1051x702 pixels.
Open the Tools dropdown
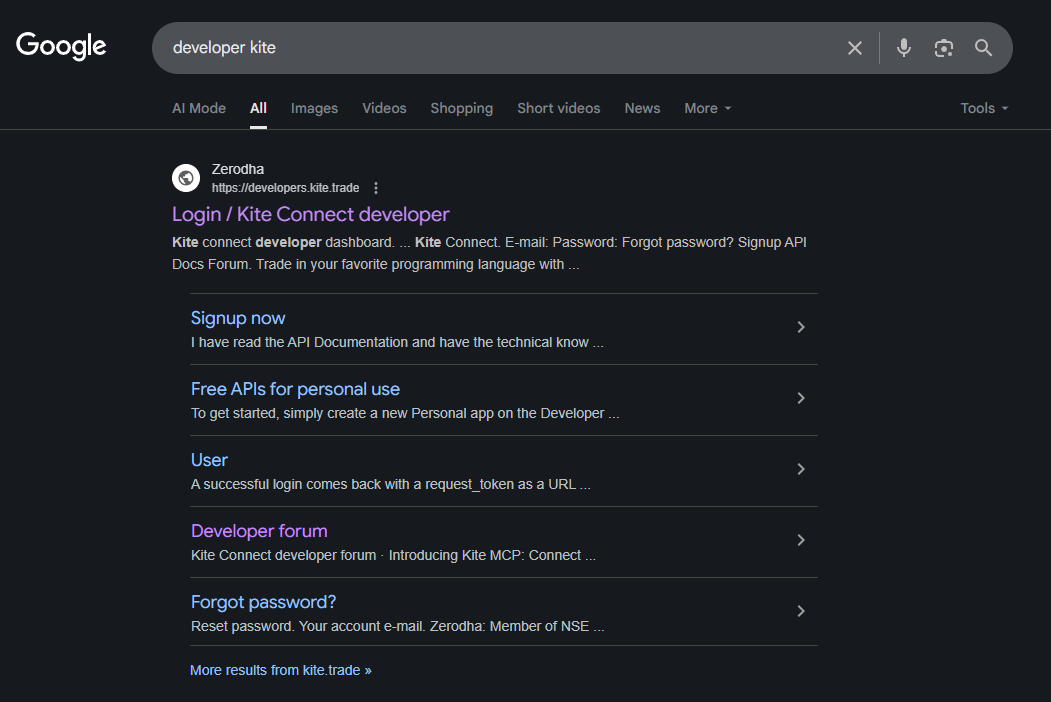tap(984, 108)
